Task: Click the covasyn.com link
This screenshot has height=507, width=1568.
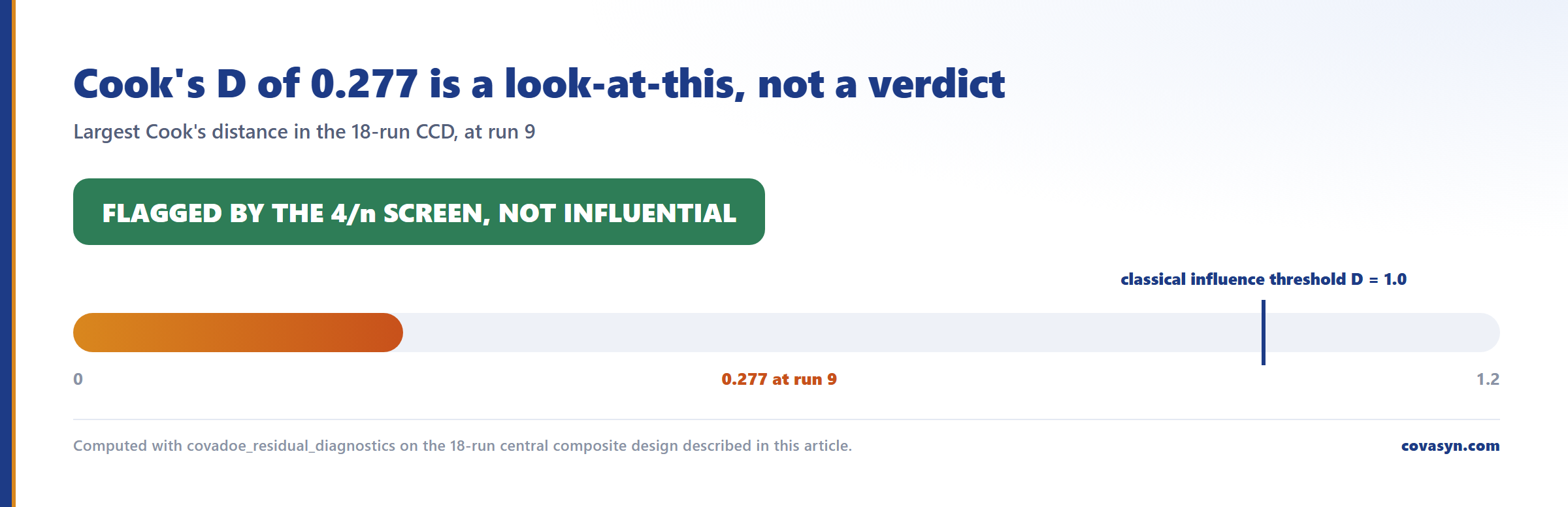Action: tap(1450, 446)
